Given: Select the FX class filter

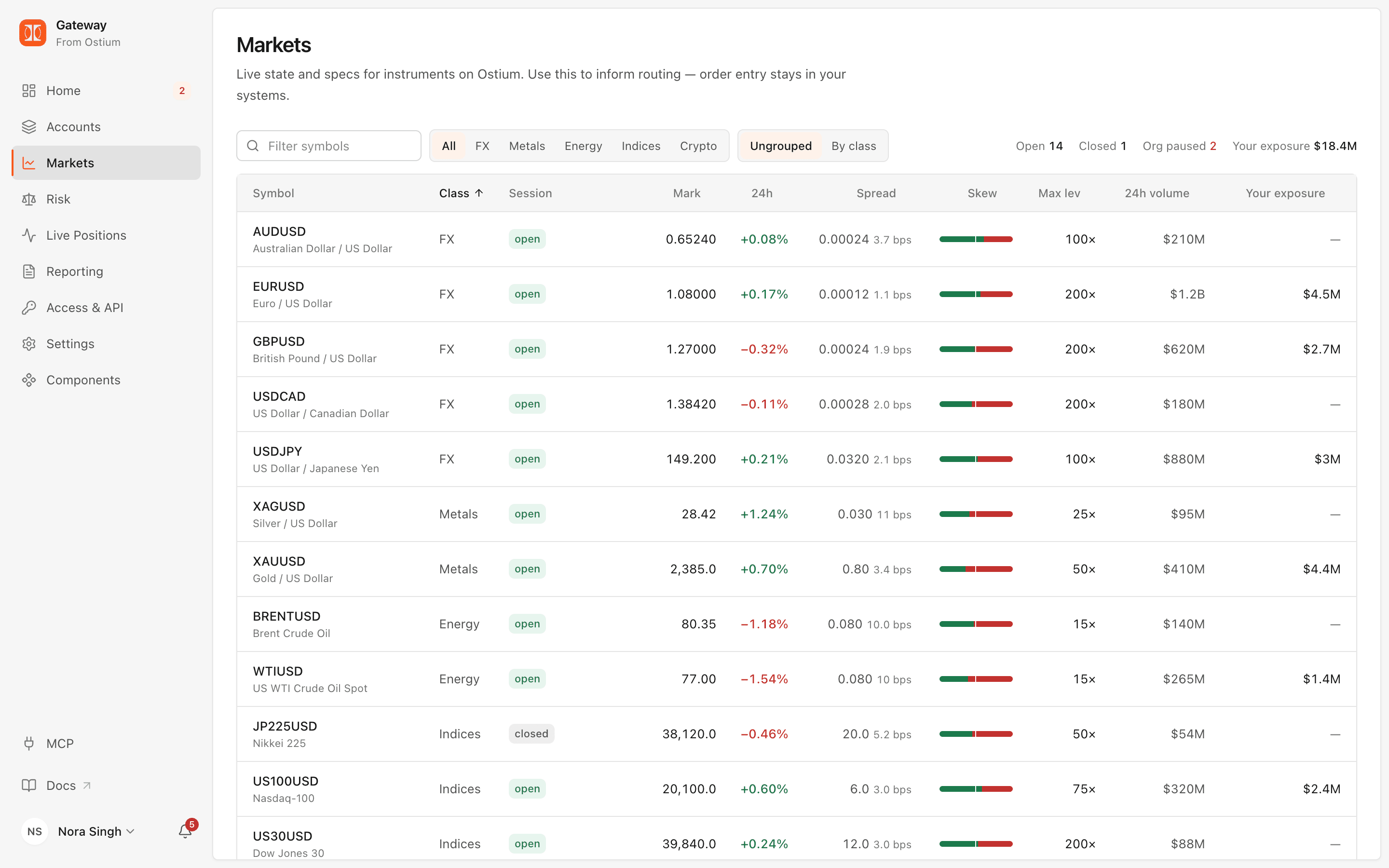Looking at the screenshot, I should [482, 146].
